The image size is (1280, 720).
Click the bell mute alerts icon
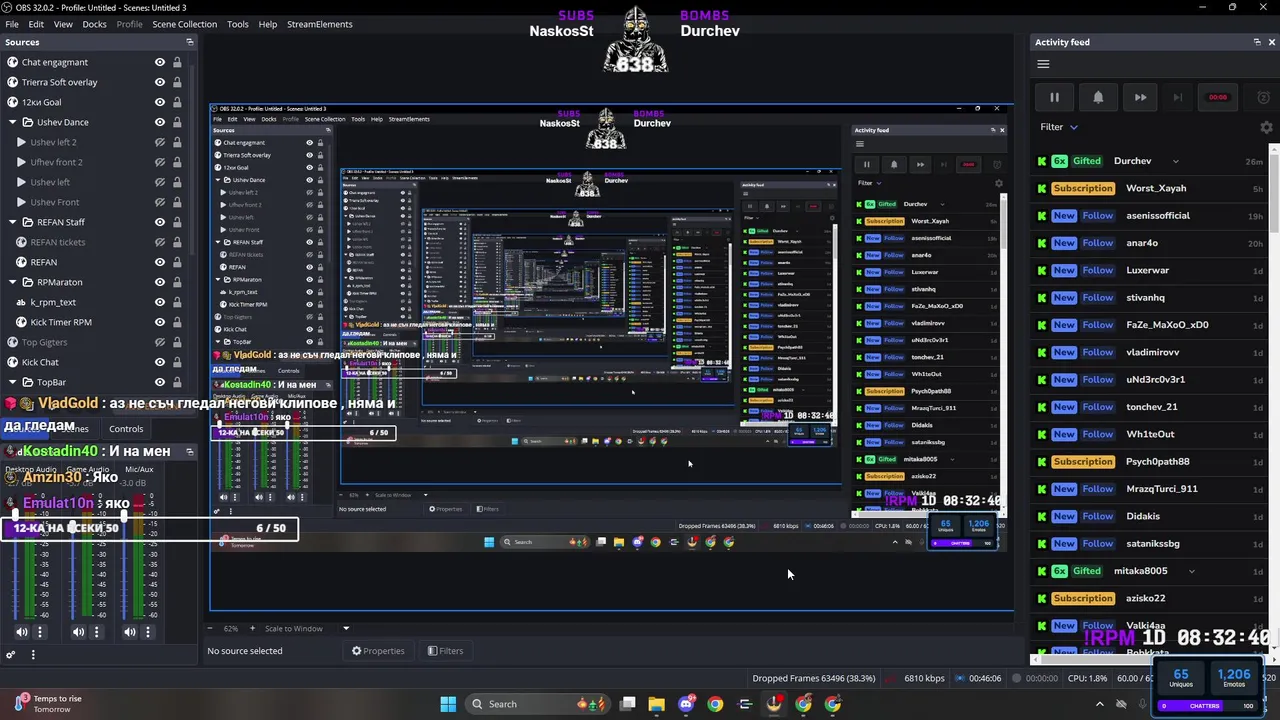1098,97
